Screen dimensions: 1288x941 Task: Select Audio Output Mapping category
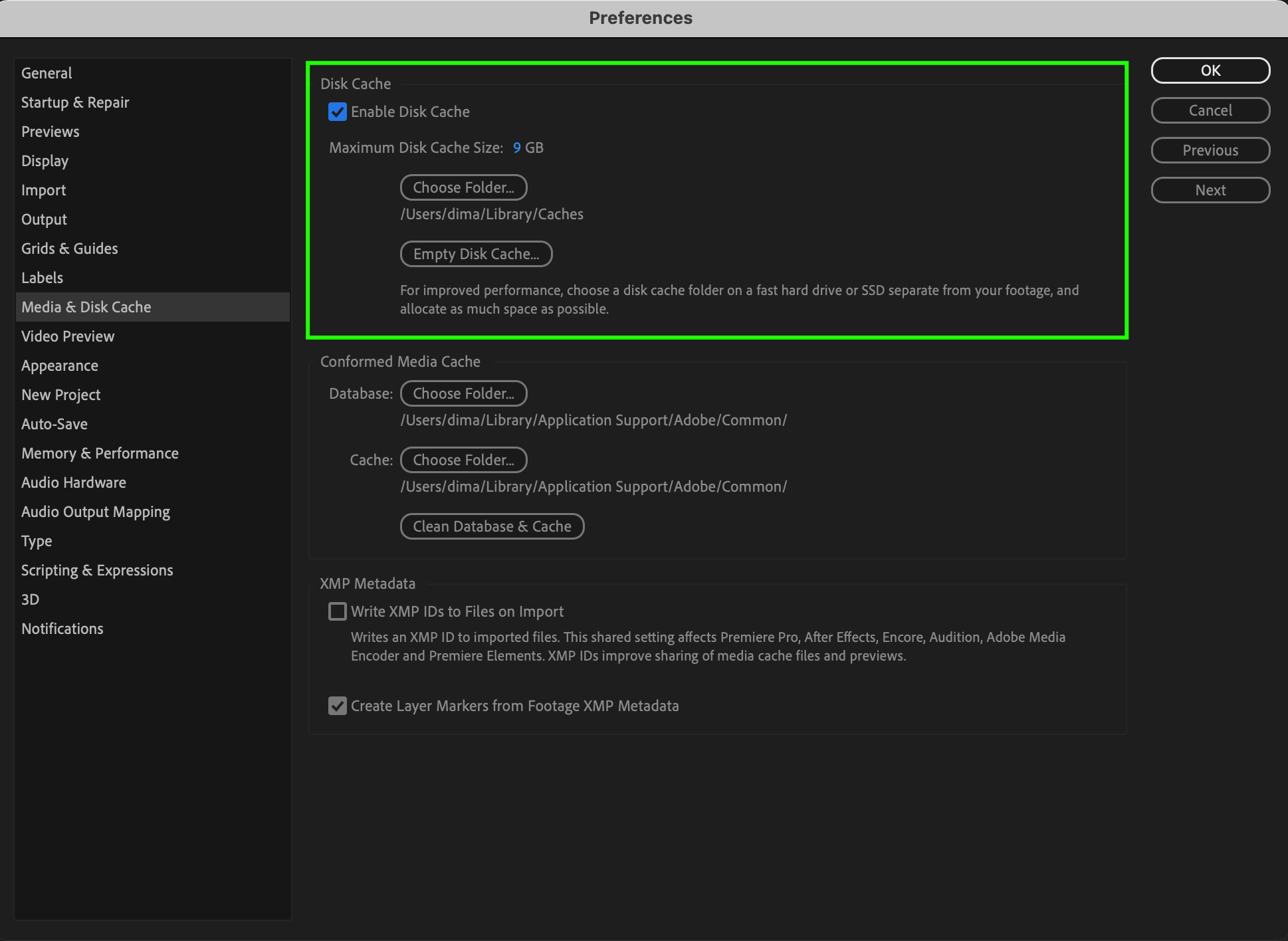click(96, 512)
